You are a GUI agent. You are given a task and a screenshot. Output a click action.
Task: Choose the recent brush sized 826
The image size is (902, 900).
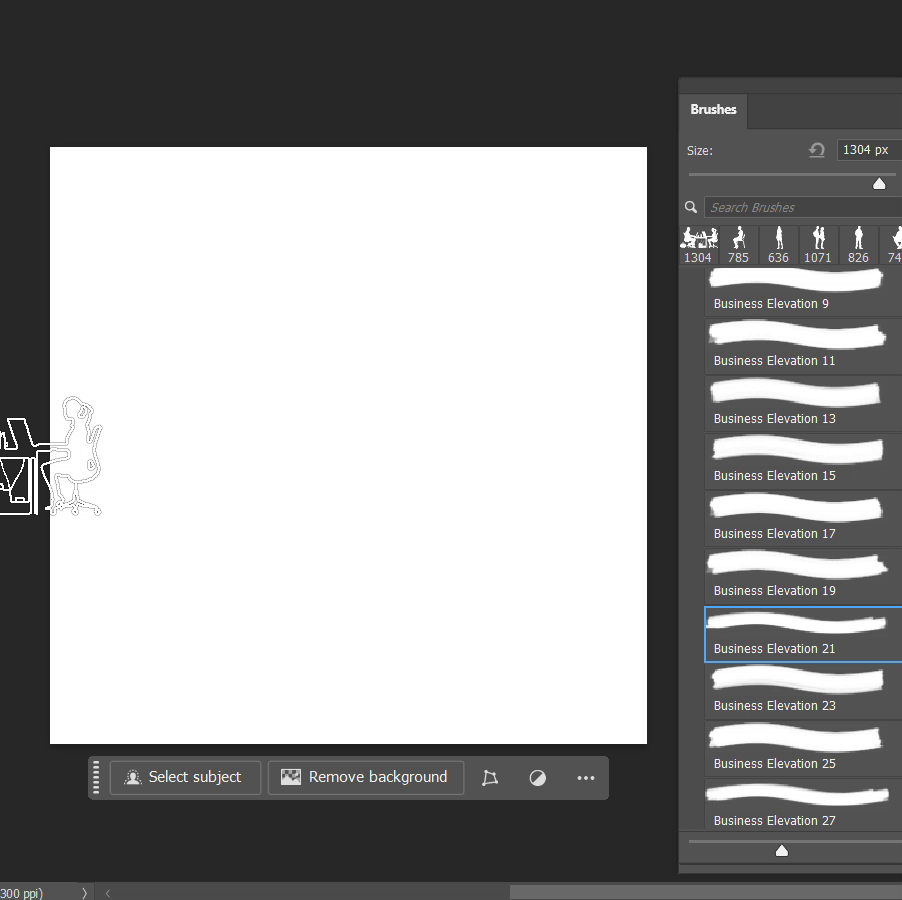858,245
